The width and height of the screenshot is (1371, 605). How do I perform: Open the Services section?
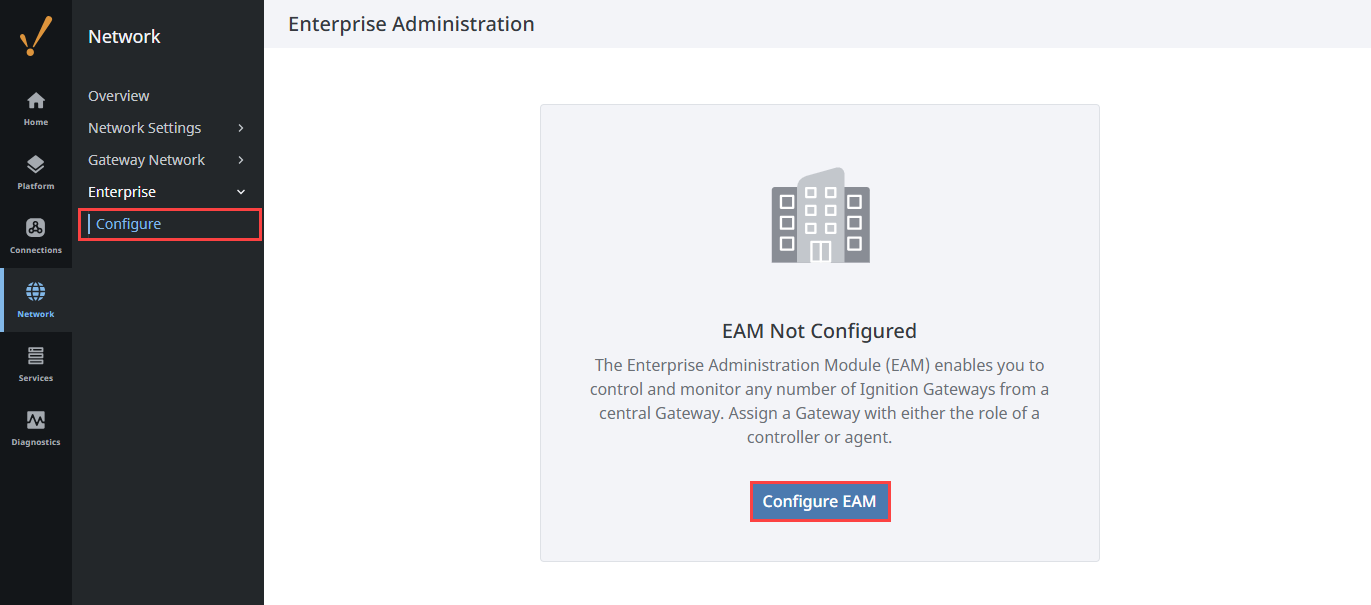pyautogui.click(x=36, y=363)
